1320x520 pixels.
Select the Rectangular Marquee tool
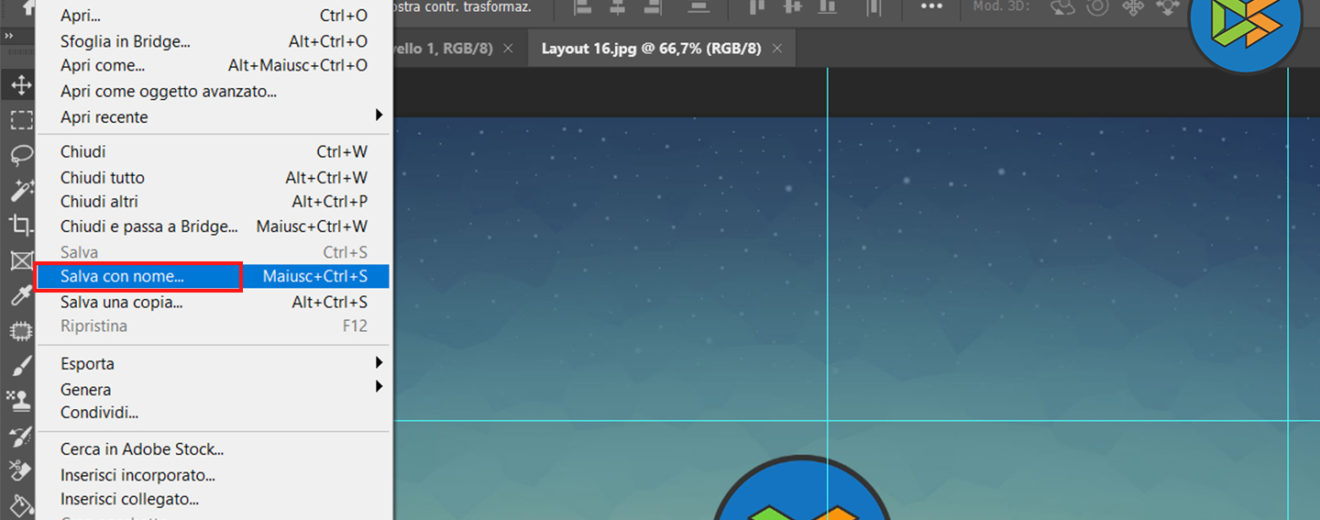click(x=20, y=120)
